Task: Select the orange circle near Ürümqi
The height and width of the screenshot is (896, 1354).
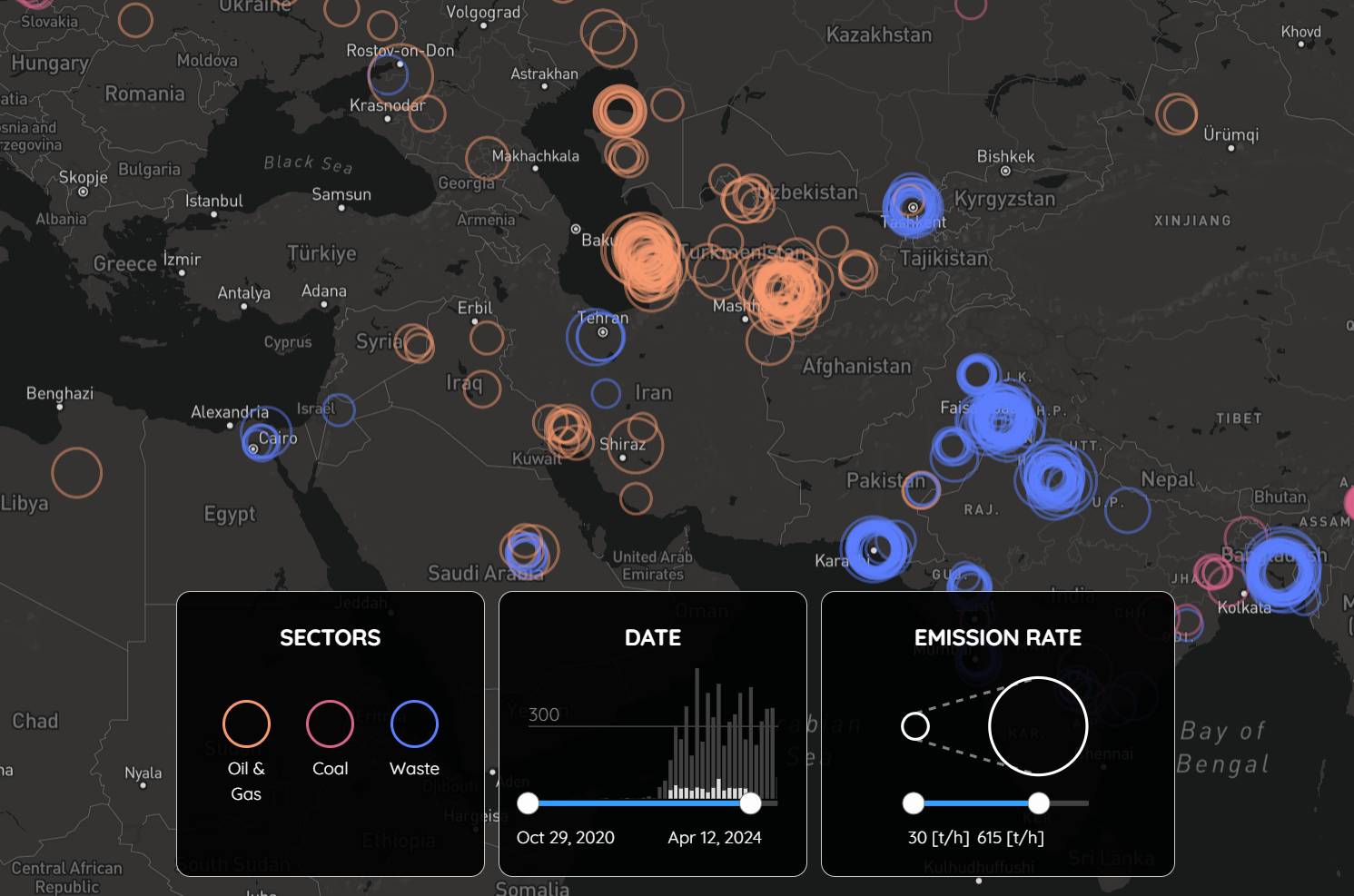Action: click(x=1177, y=114)
